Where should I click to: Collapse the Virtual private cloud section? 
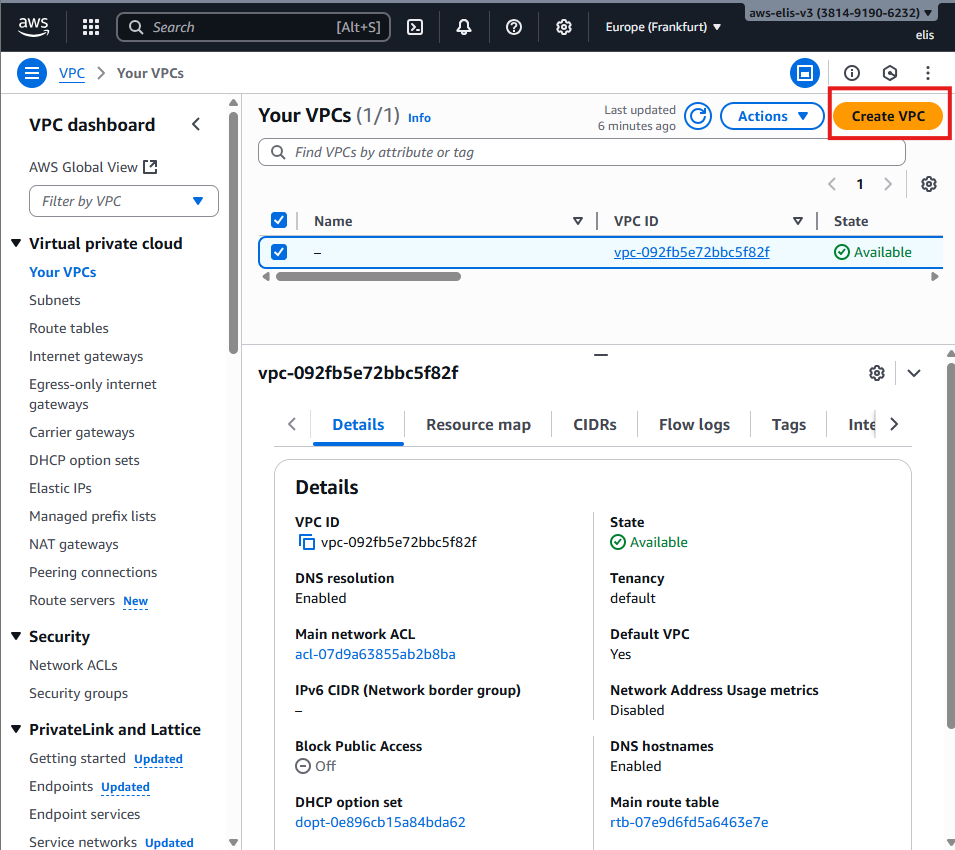pyautogui.click(x=16, y=243)
